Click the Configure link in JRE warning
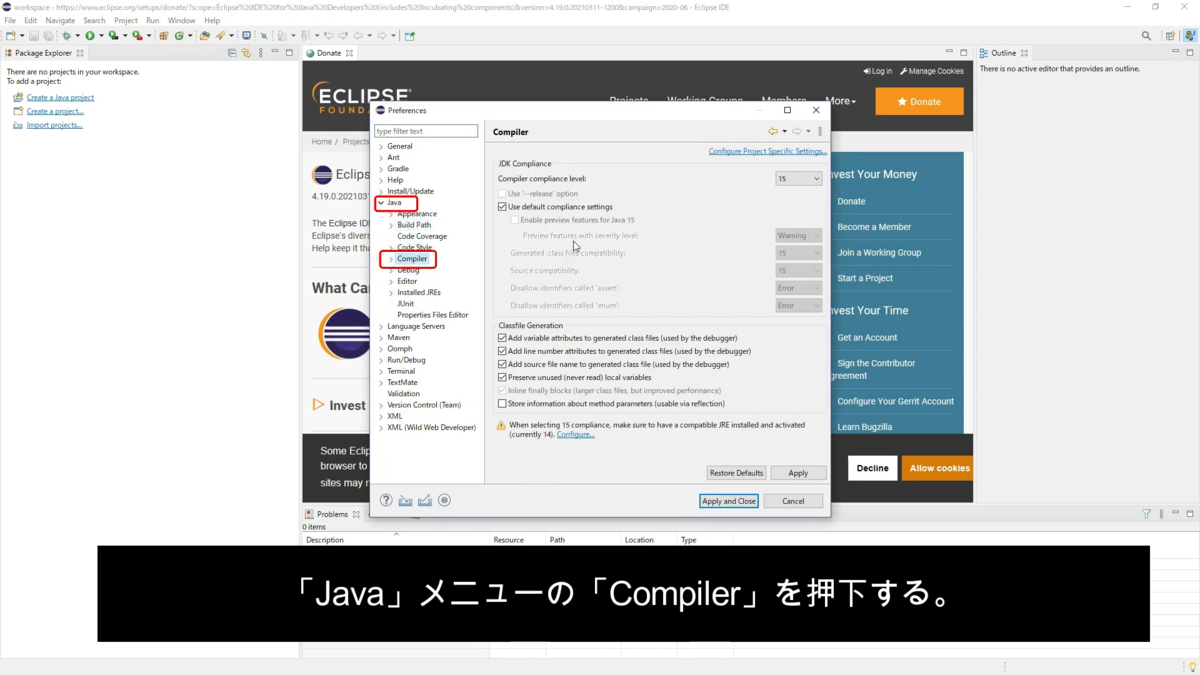1200x675 pixels. (x=575, y=435)
